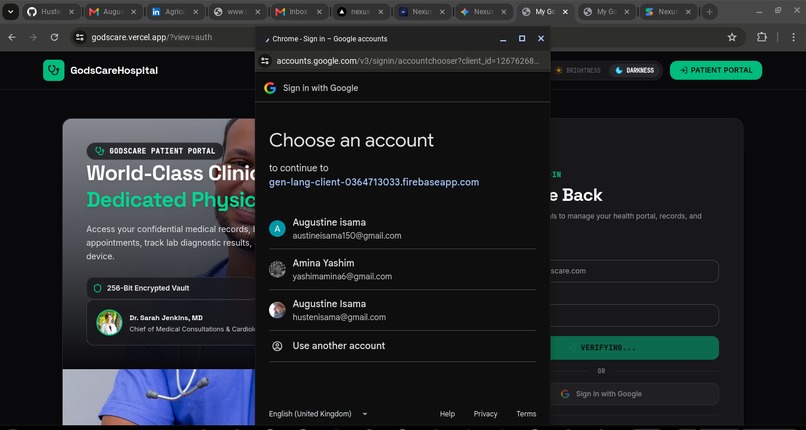Click the firebaseapp.com app link

coord(374,182)
